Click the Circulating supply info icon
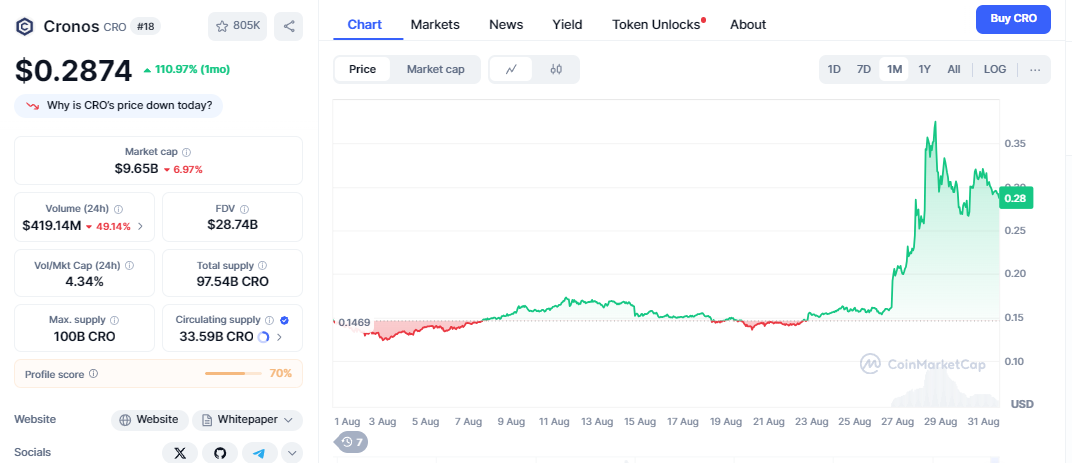 tap(269, 320)
